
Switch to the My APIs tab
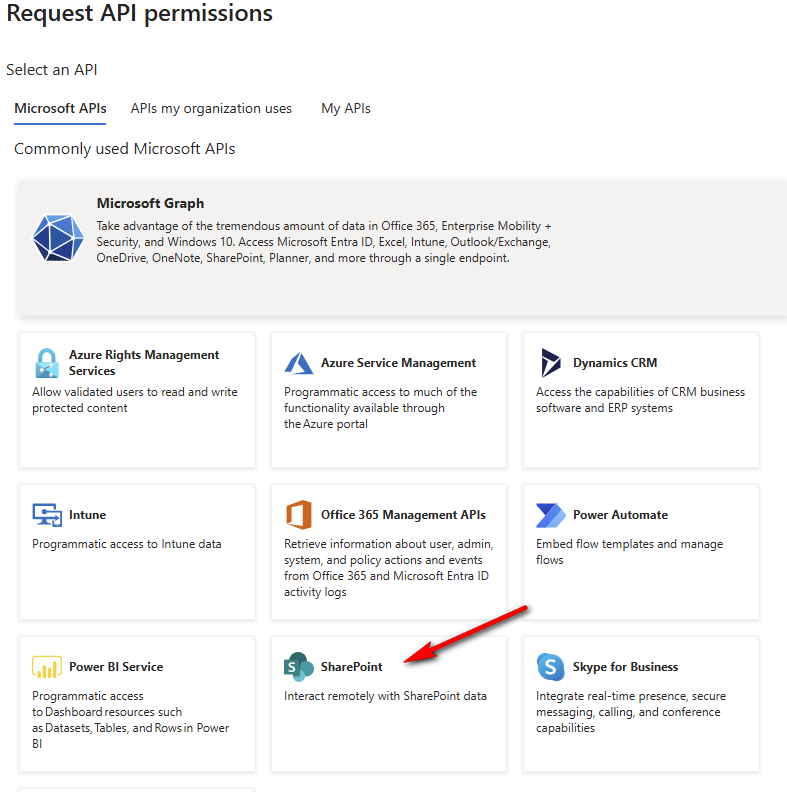pos(346,109)
